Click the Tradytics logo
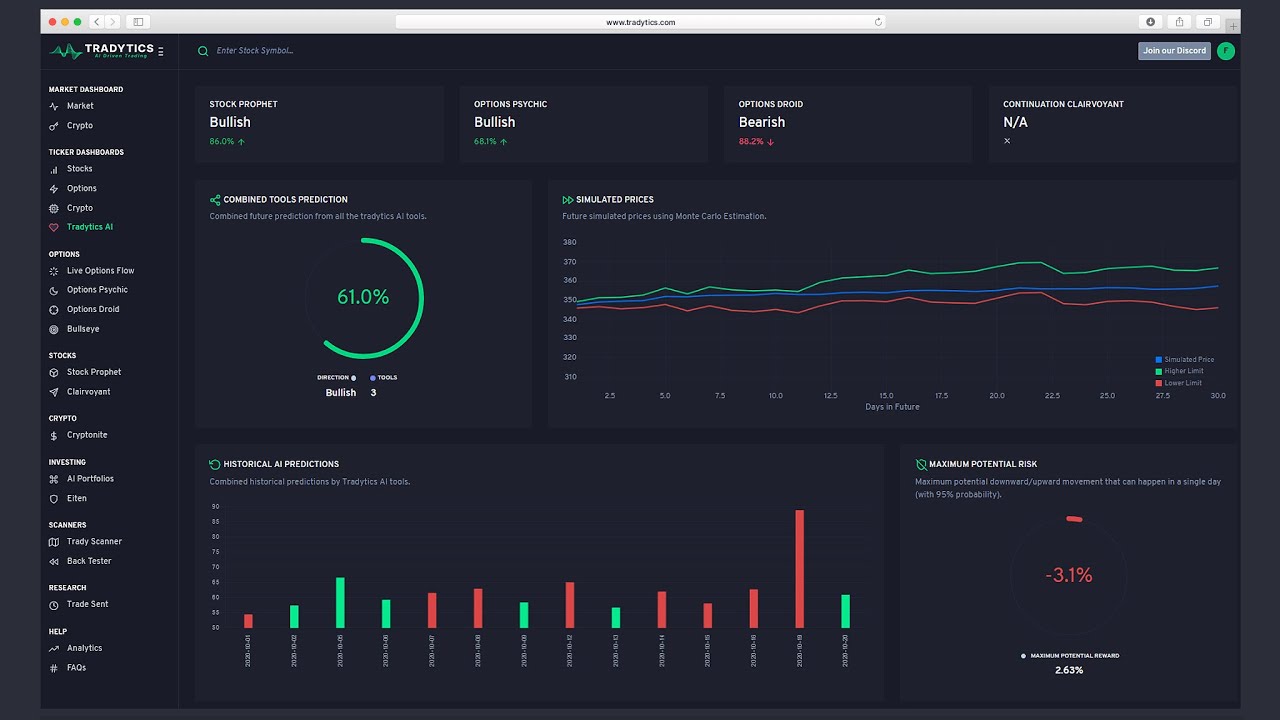1280x720 pixels. click(101, 51)
